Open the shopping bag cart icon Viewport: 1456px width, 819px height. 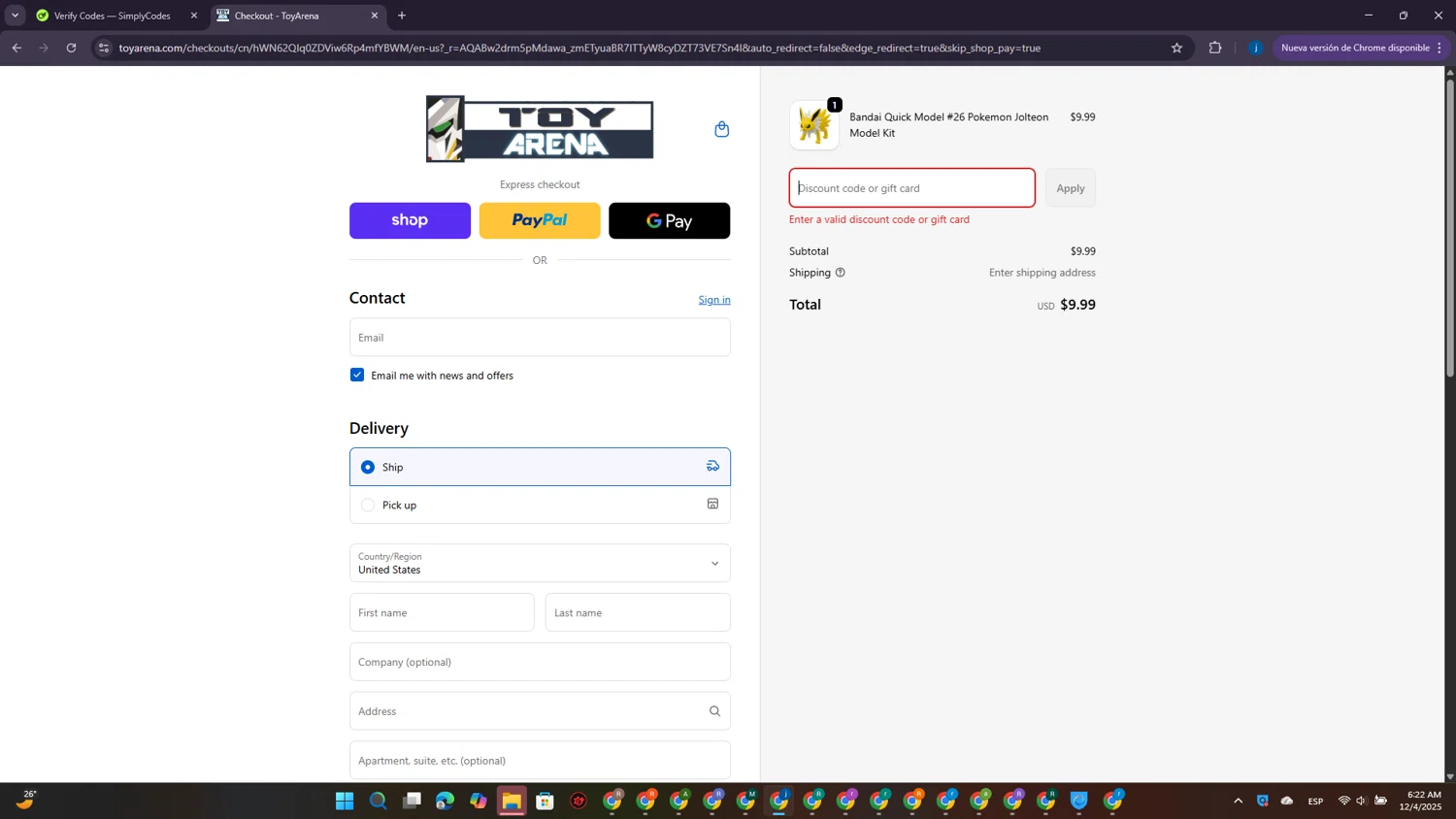[x=721, y=129]
